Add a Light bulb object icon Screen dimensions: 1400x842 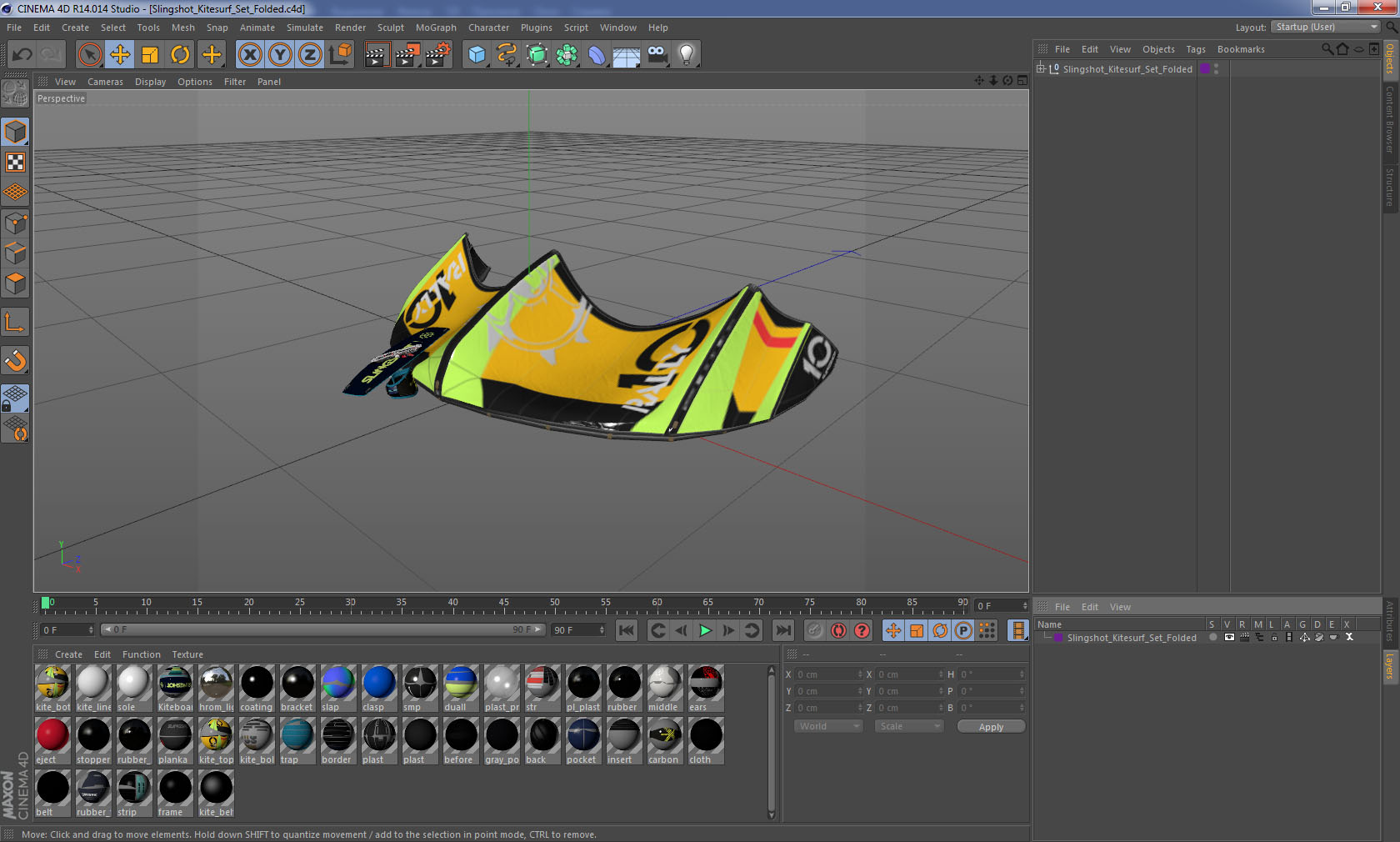tap(687, 55)
